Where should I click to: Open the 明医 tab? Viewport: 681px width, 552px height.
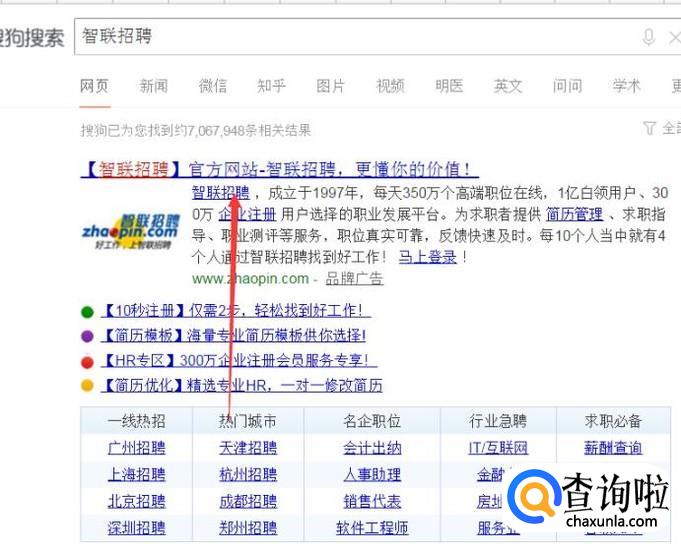(x=449, y=86)
